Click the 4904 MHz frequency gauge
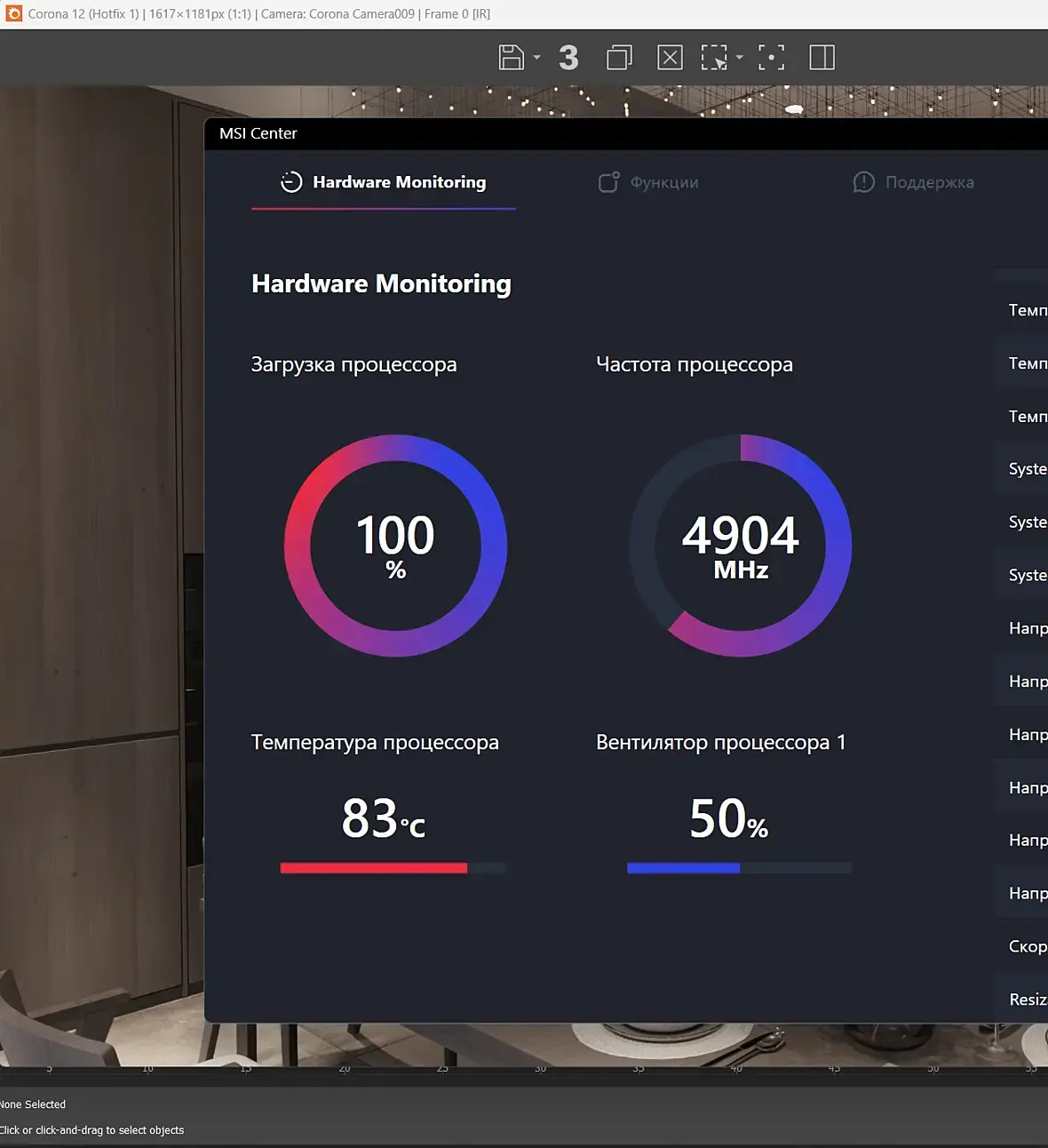The image size is (1048, 1148). [x=741, y=546]
